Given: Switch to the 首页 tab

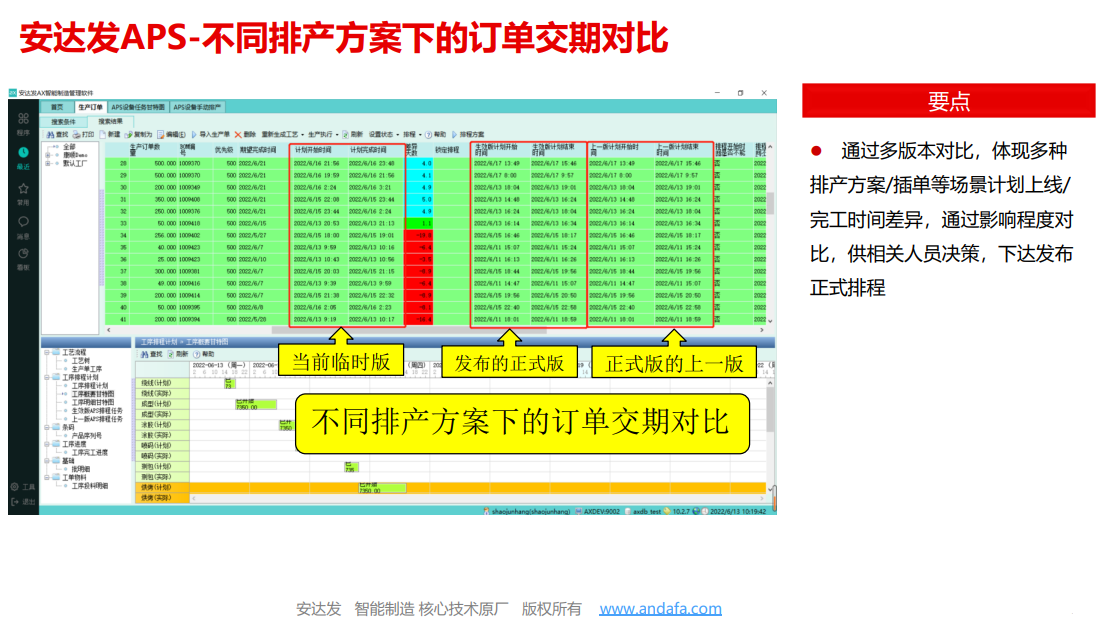Looking at the screenshot, I should [57, 107].
